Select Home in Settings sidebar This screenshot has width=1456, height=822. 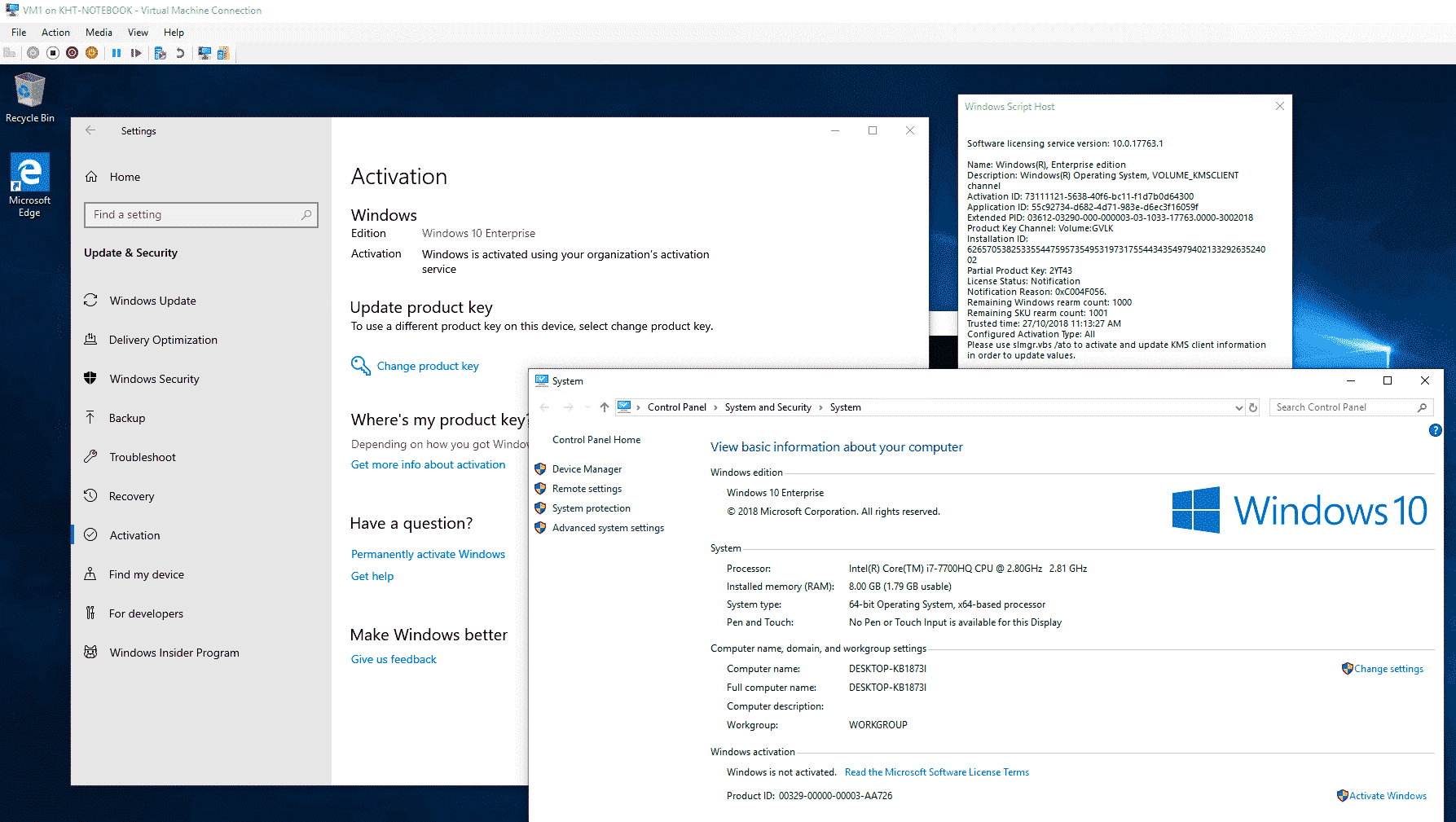point(201,177)
